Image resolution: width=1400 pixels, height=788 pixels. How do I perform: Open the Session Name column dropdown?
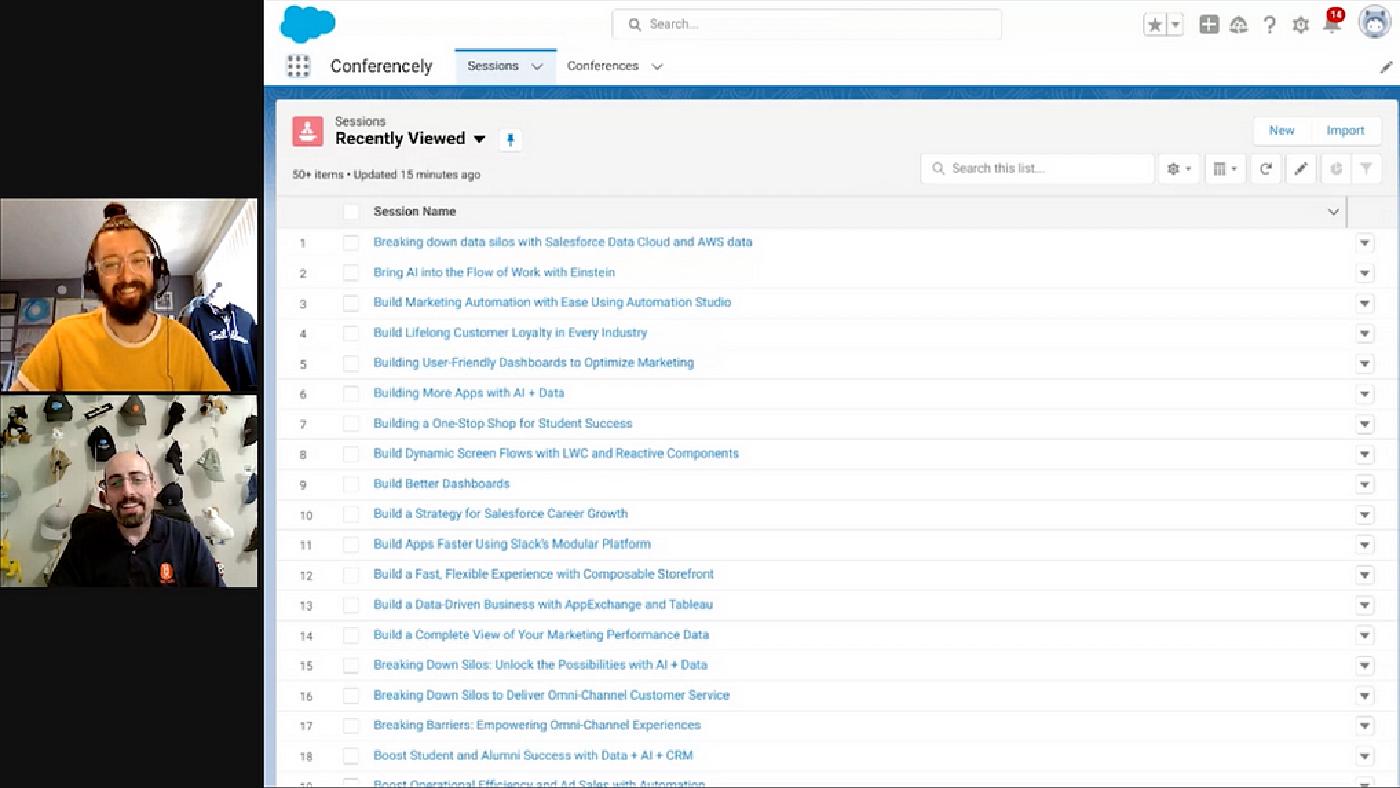coord(1333,211)
